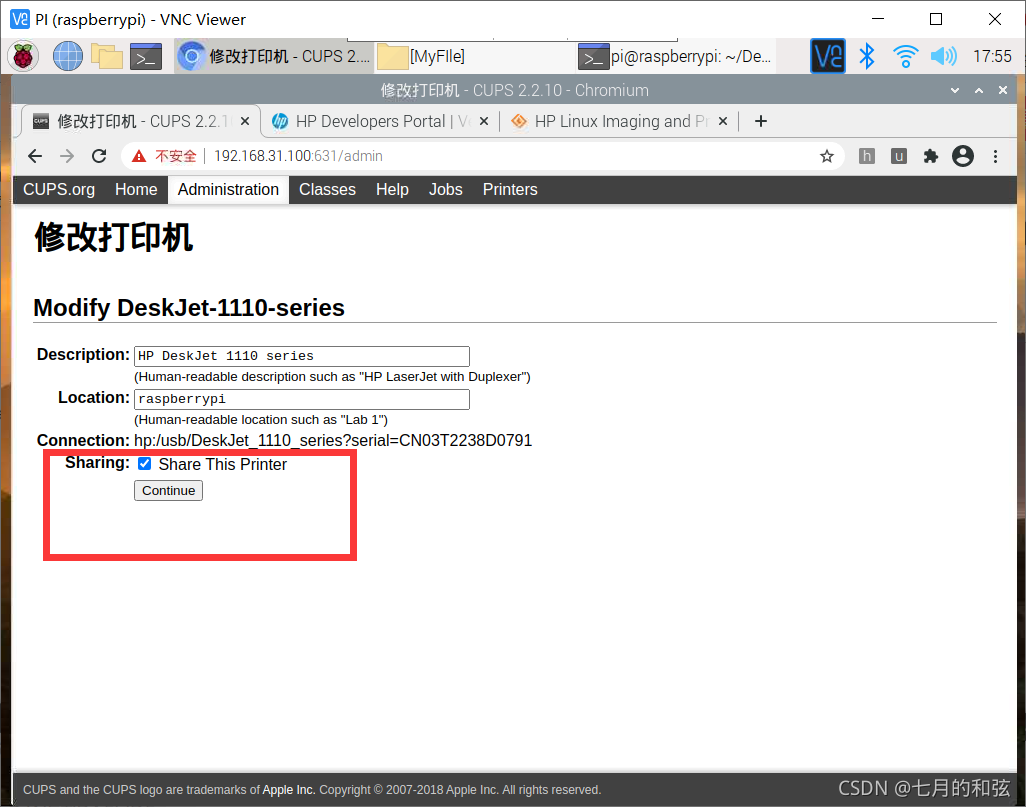This screenshot has height=807, width=1026.
Task: Focus the Location text field
Action: point(302,399)
